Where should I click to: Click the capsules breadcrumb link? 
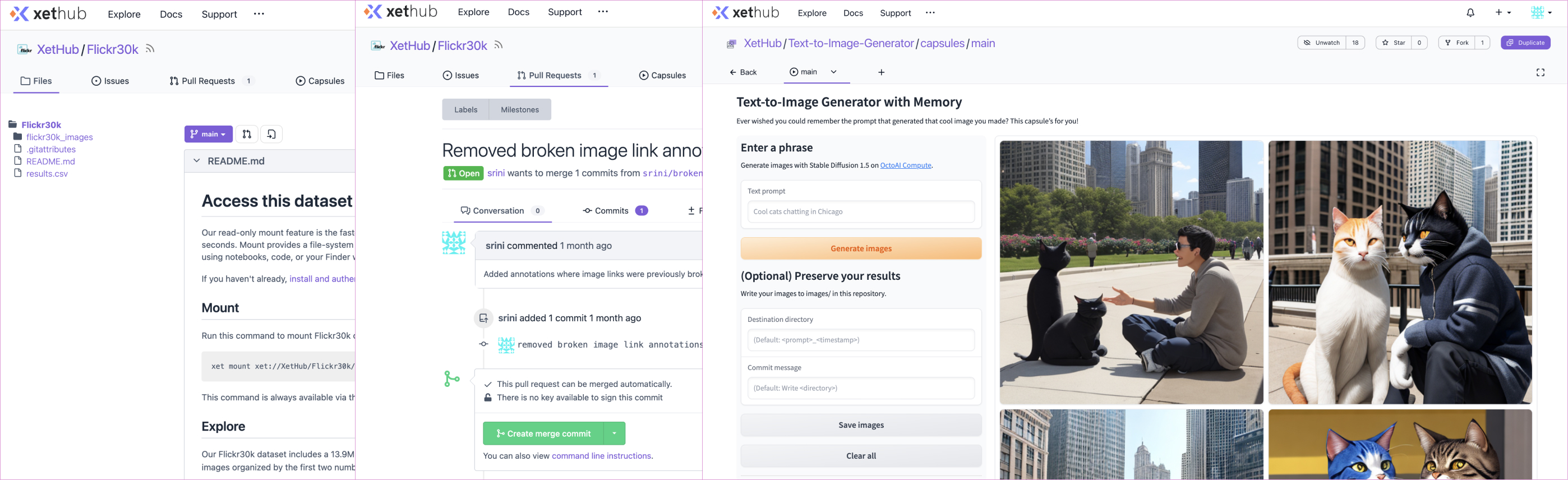942,43
